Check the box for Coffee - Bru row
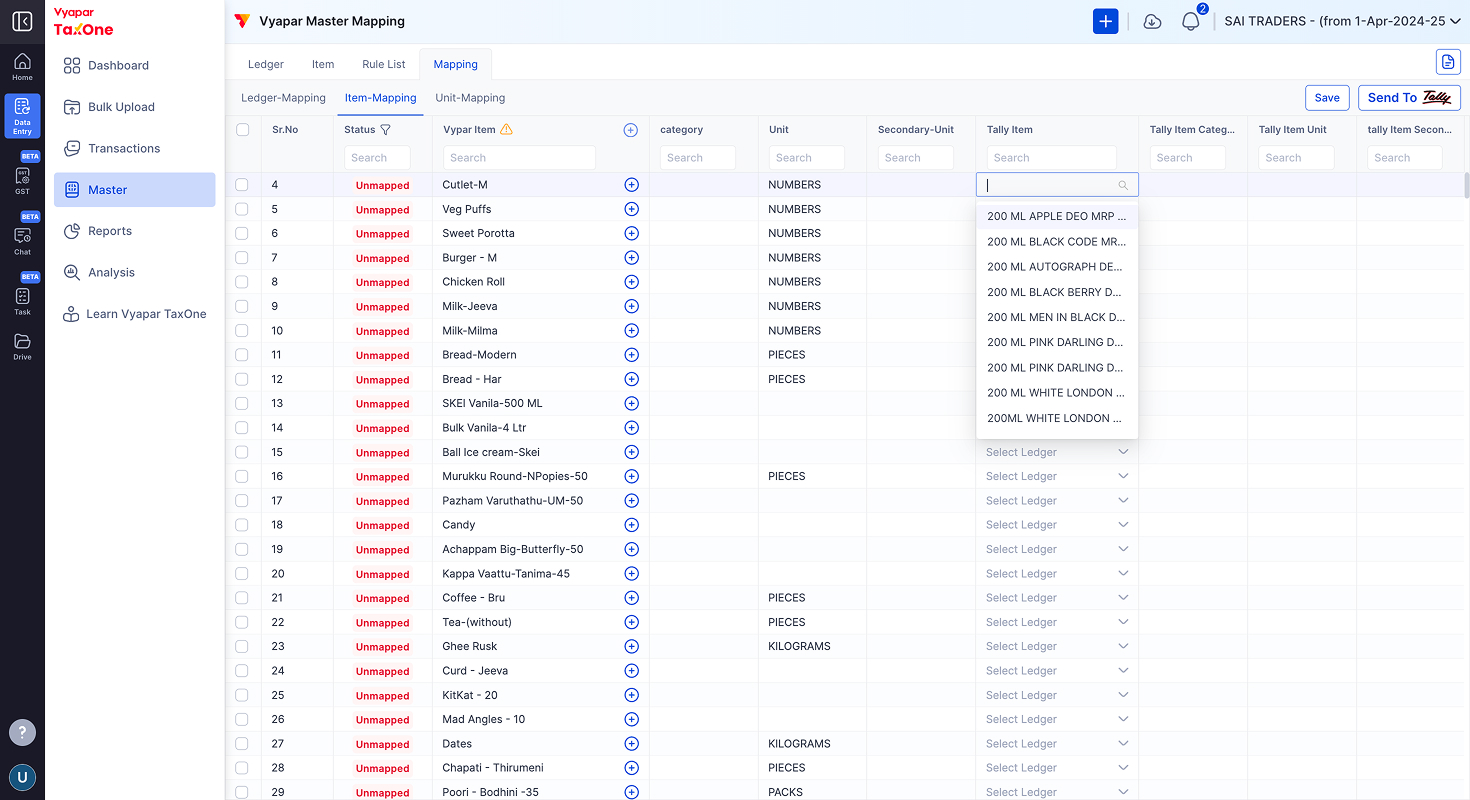Viewport: 1470px width, 800px height. pos(242,598)
